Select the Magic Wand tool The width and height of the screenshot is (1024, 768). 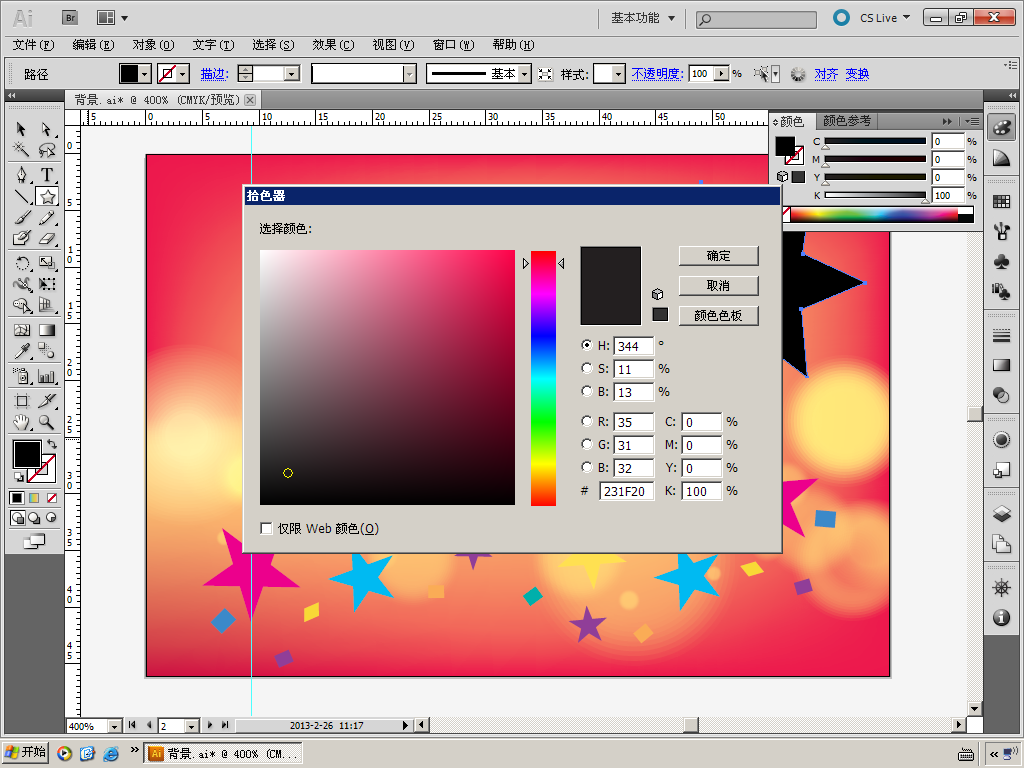21,150
